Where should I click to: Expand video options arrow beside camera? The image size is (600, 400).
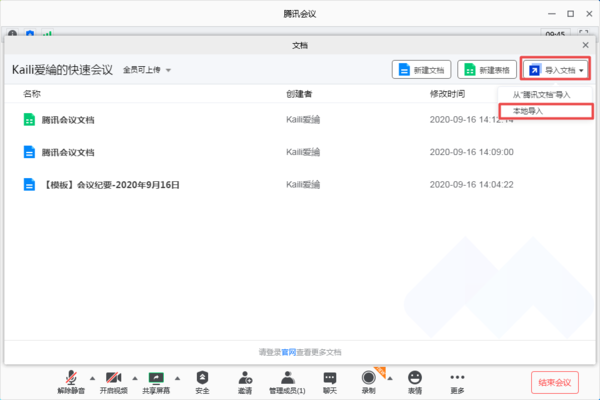pyautogui.click(x=135, y=378)
